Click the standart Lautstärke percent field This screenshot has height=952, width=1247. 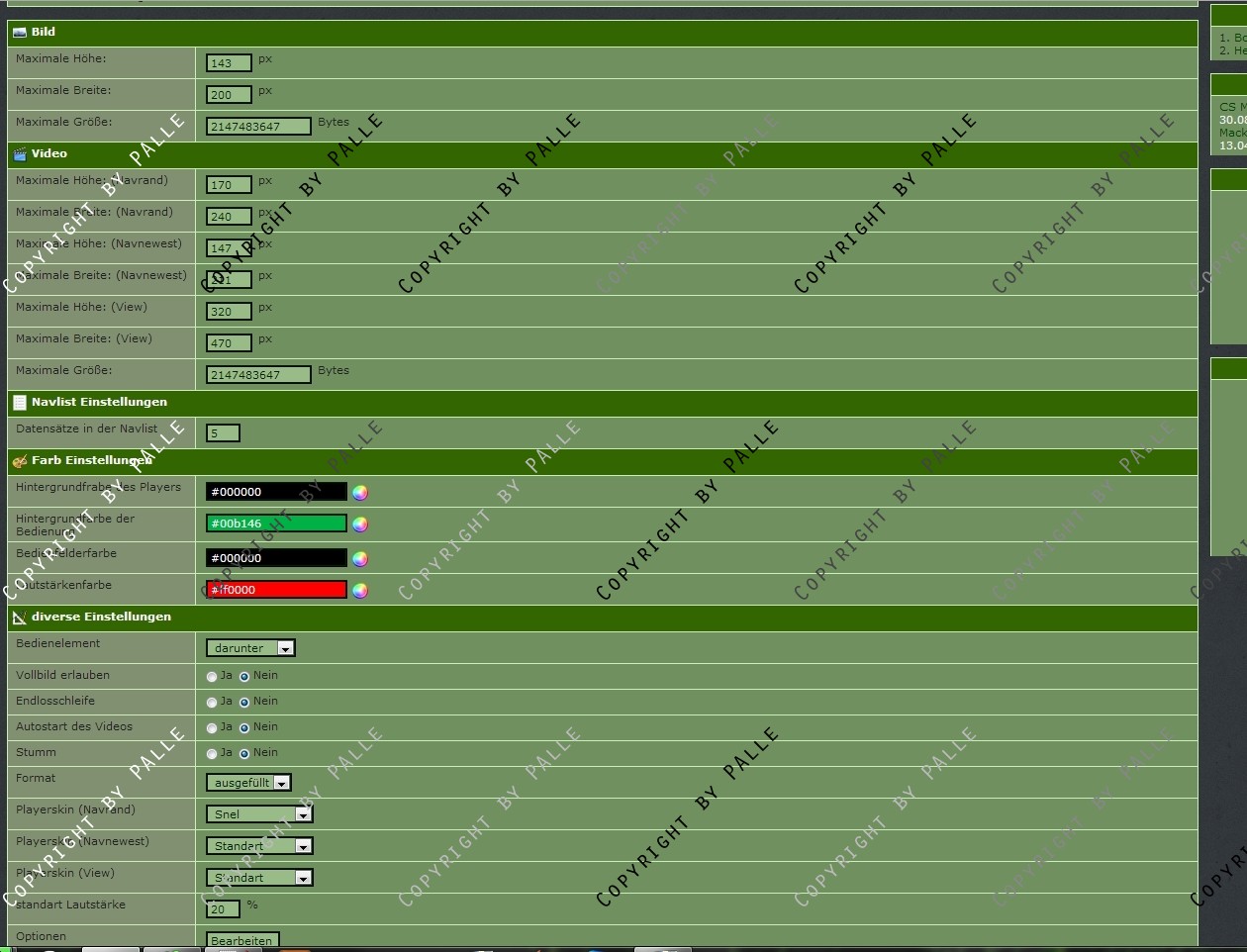click(x=223, y=909)
